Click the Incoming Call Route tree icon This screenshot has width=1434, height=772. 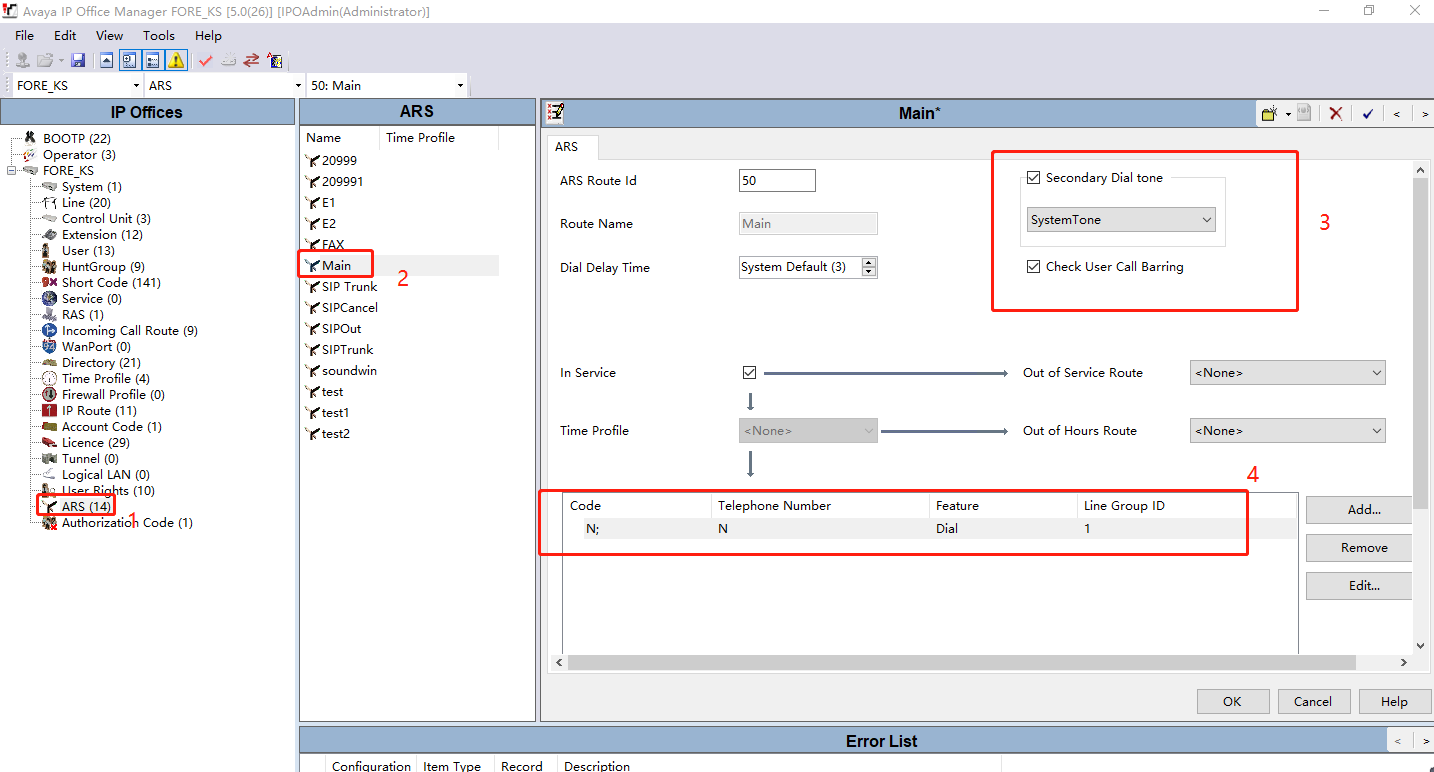50,331
